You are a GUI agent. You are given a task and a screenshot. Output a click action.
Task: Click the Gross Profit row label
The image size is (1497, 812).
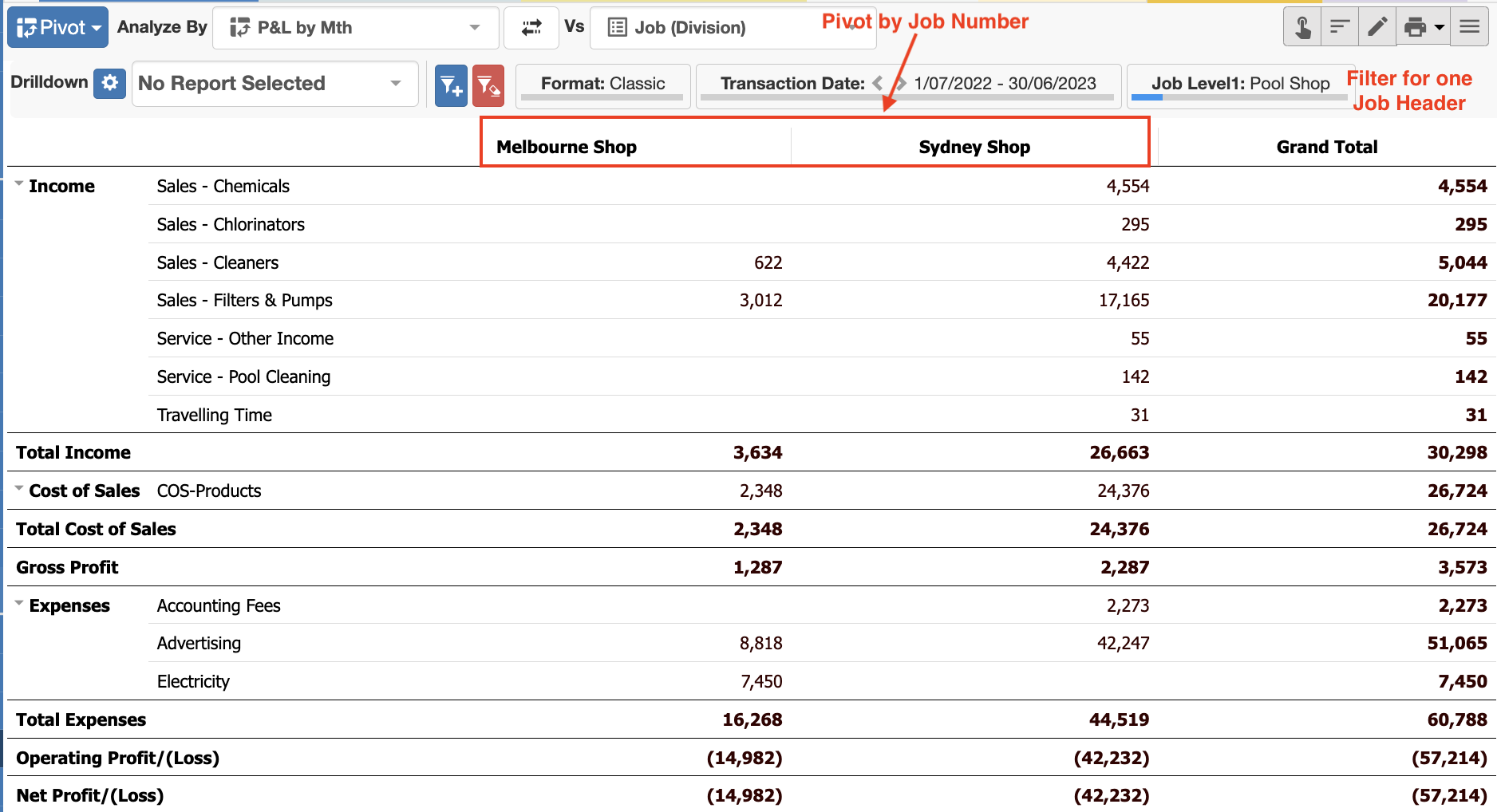pos(67,567)
